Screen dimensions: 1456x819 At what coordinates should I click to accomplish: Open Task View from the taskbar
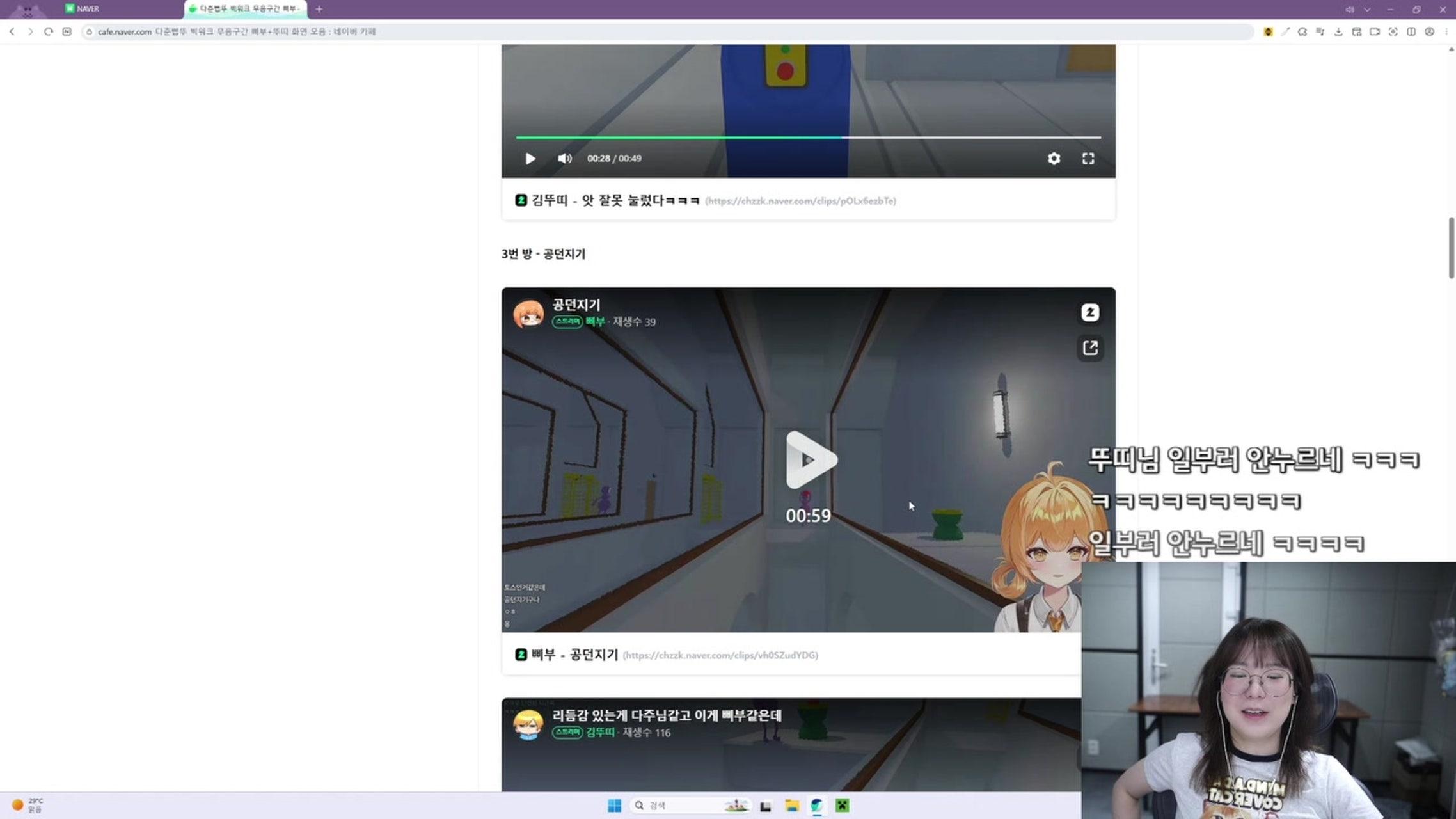tap(766, 806)
